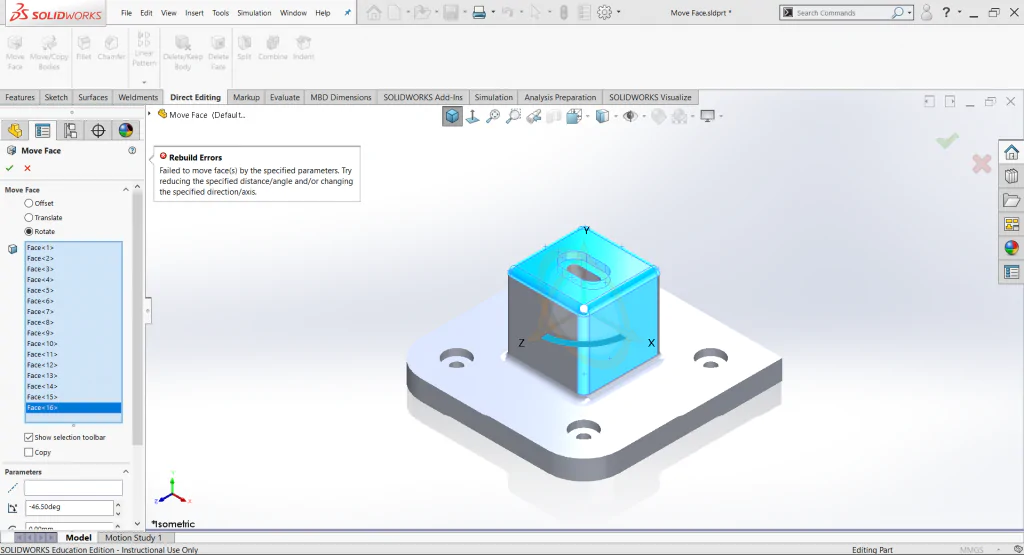Open the Tools menu
This screenshot has height=555, width=1024.
coord(221,12)
